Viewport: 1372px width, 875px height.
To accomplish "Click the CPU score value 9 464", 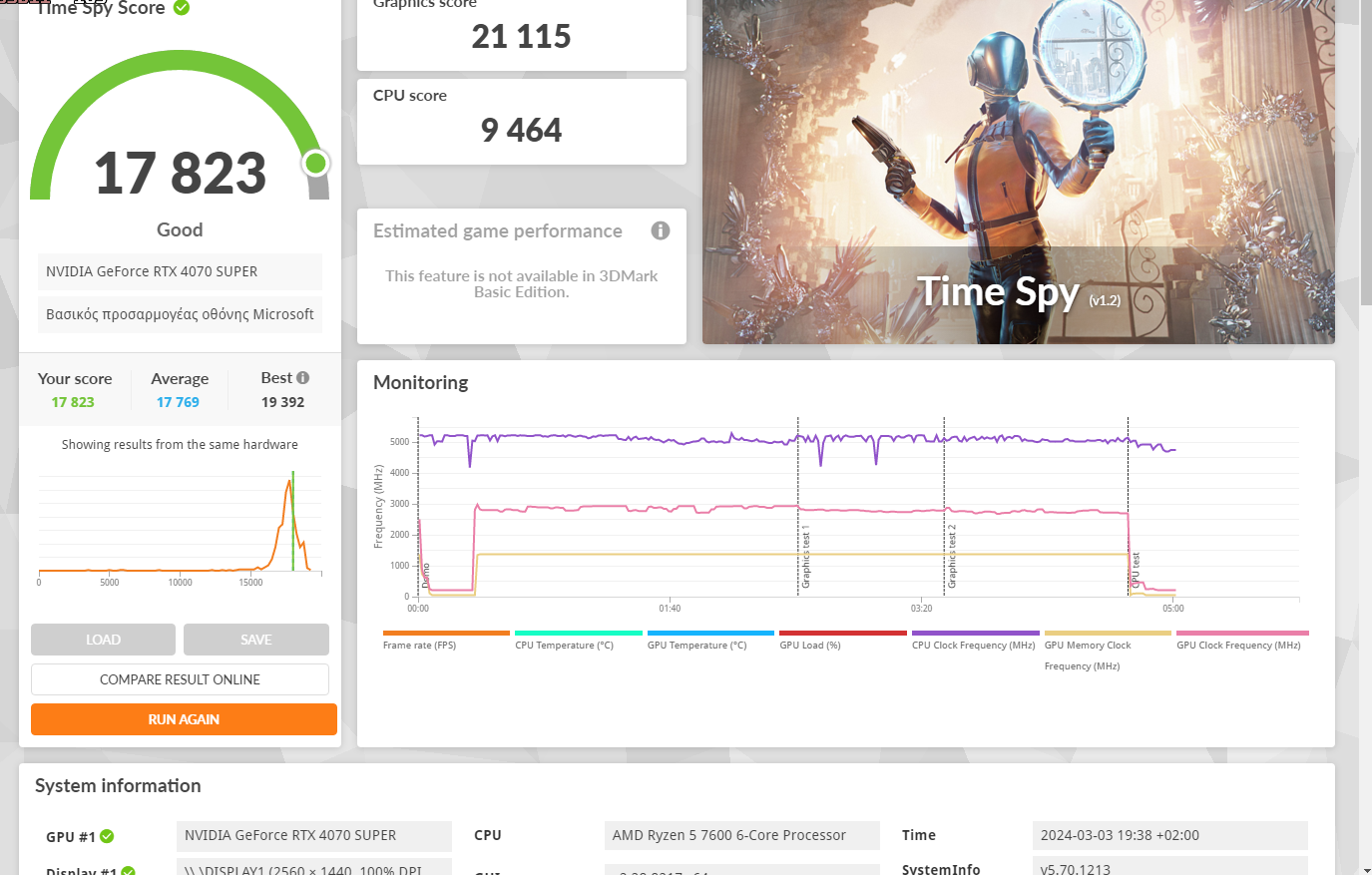I will pyautogui.click(x=522, y=131).
